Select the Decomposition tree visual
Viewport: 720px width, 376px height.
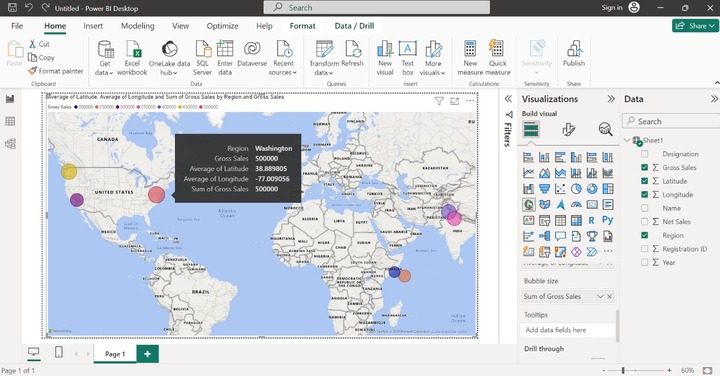[x=545, y=236]
